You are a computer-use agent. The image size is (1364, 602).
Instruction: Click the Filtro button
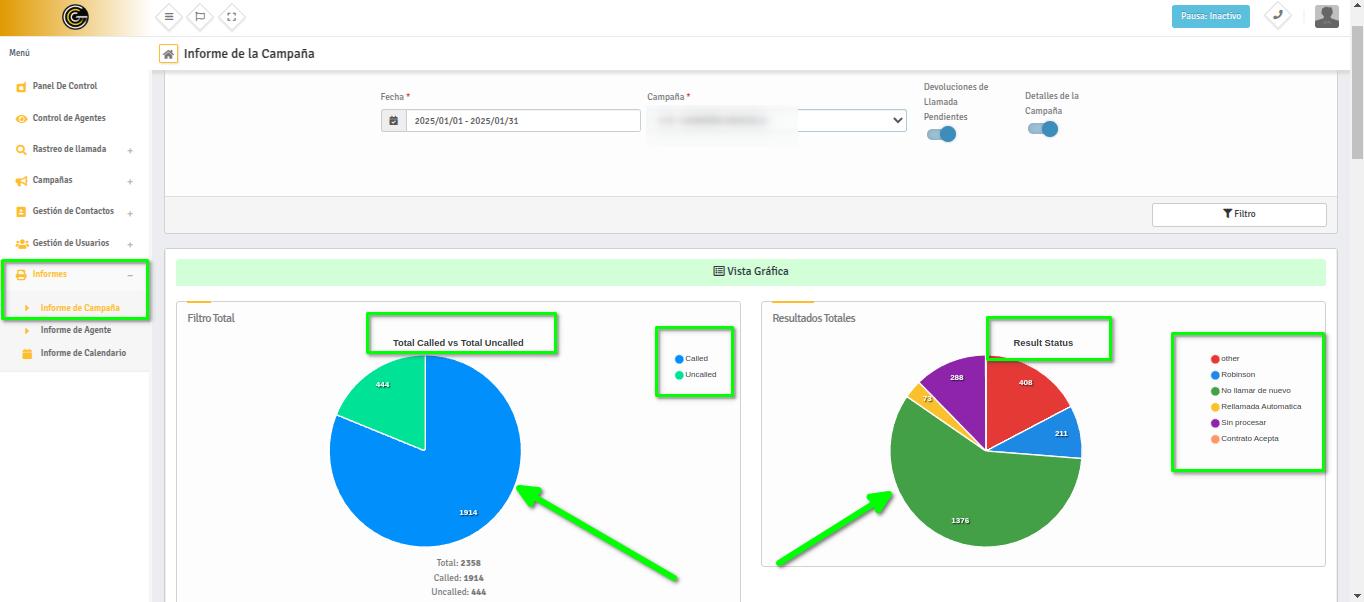click(x=1238, y=214)
